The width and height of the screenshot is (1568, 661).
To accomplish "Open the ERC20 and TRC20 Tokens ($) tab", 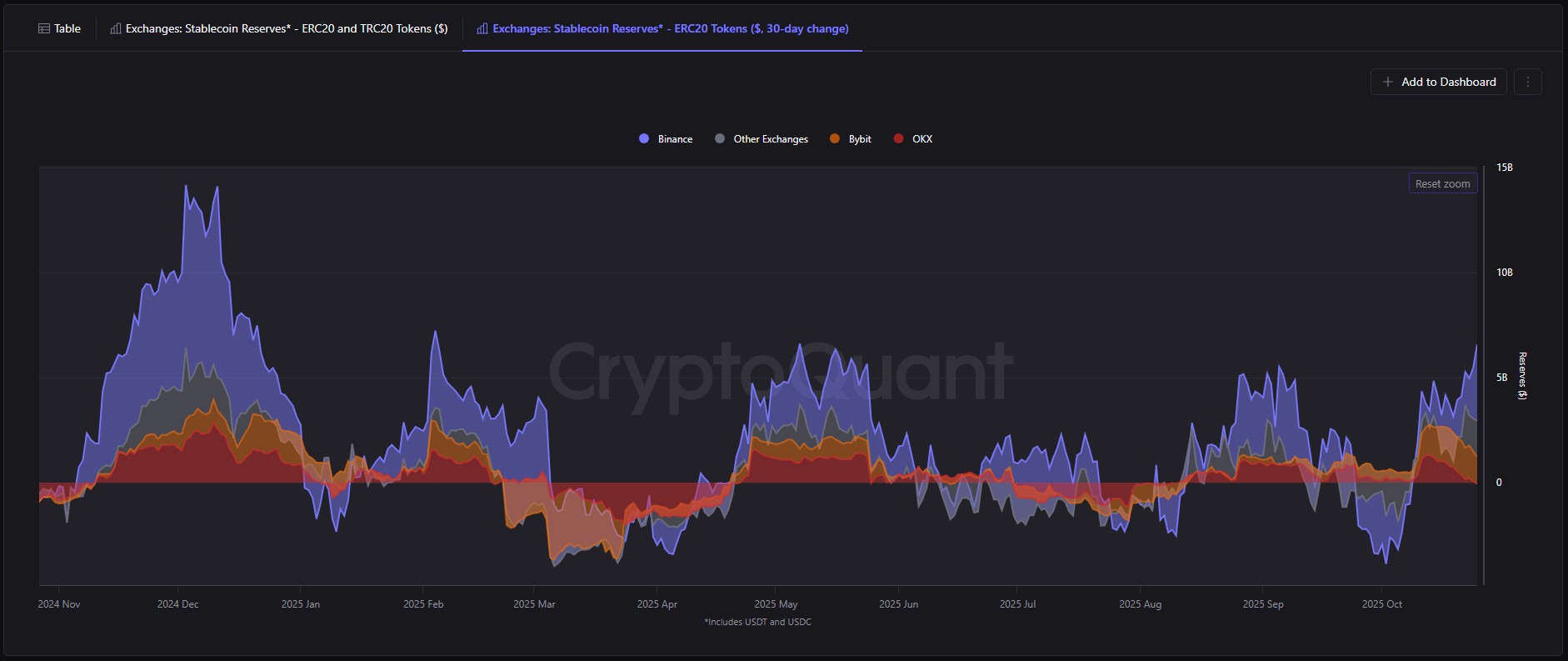I will click(x=287, y=28).
